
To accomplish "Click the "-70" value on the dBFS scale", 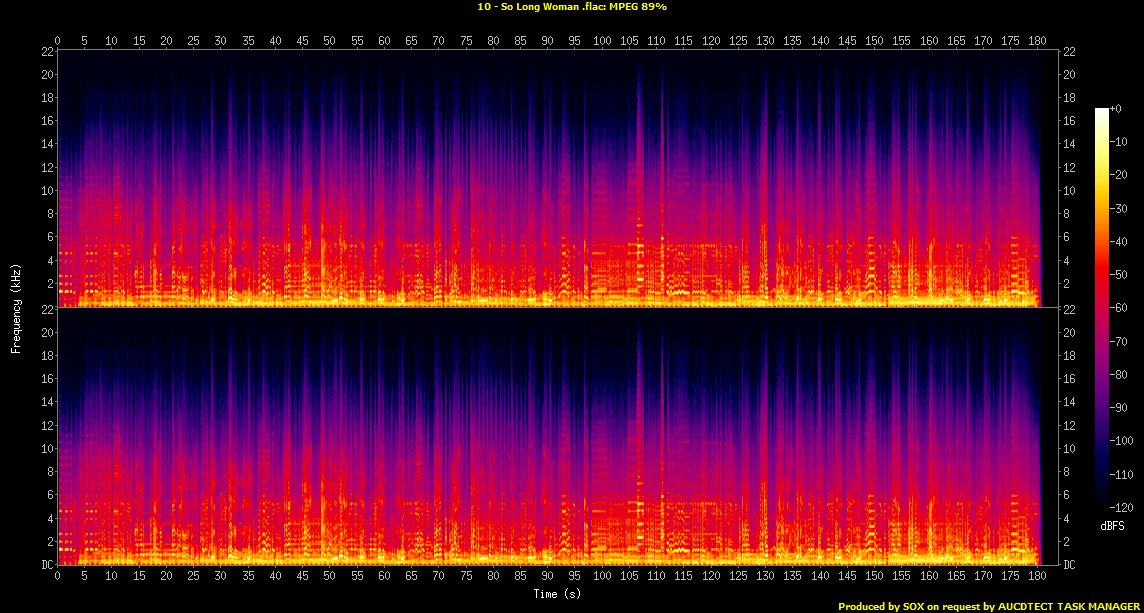I will 1118,341.
